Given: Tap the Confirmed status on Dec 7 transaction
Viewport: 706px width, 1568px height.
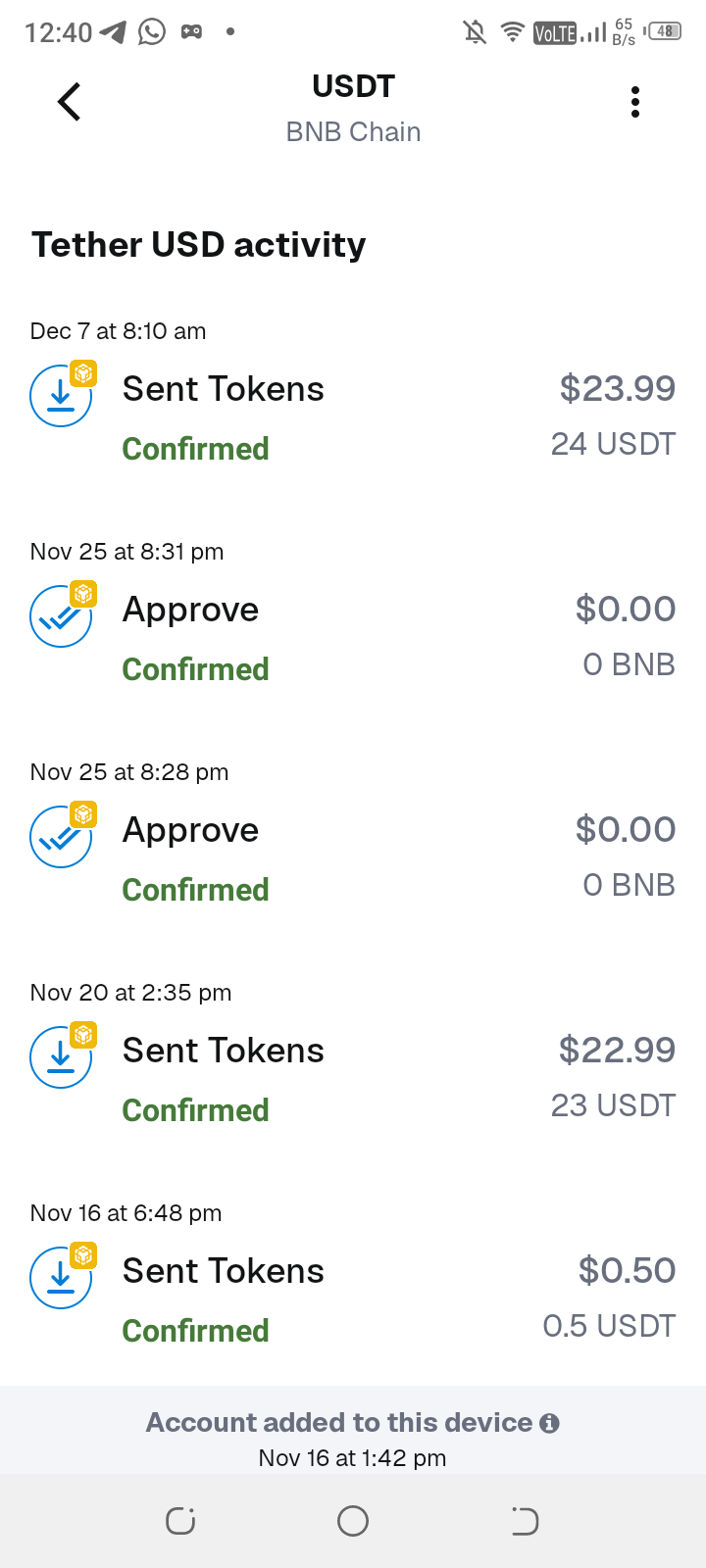Looking at the screenshot, I should click(x=195, y=449).
